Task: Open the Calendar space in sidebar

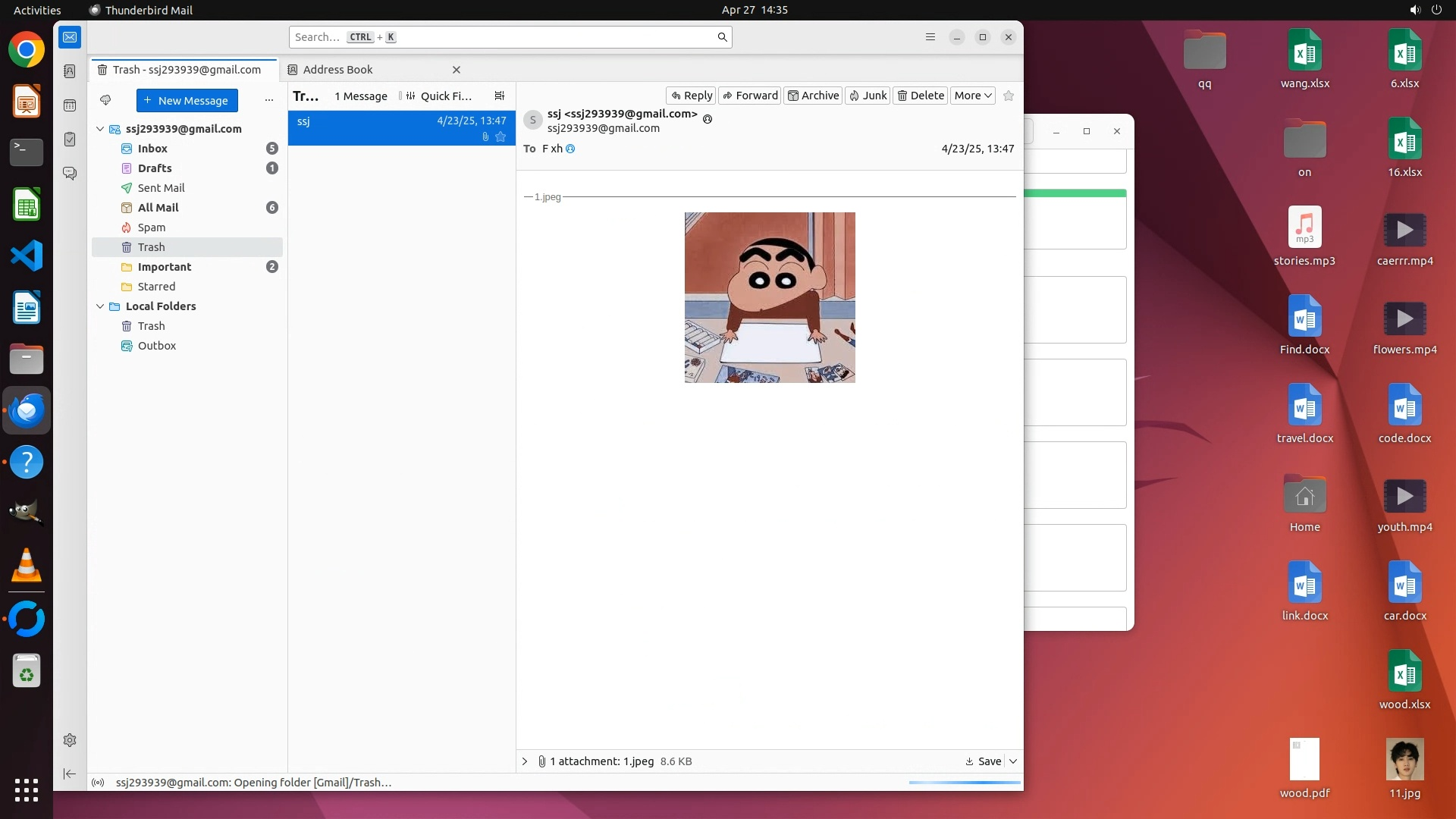Action: 70,105
